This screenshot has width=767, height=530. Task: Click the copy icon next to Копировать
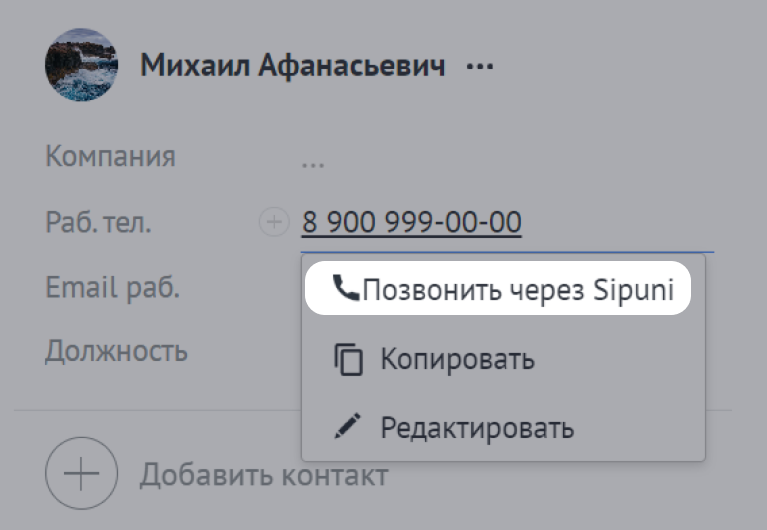click(348, 360)
